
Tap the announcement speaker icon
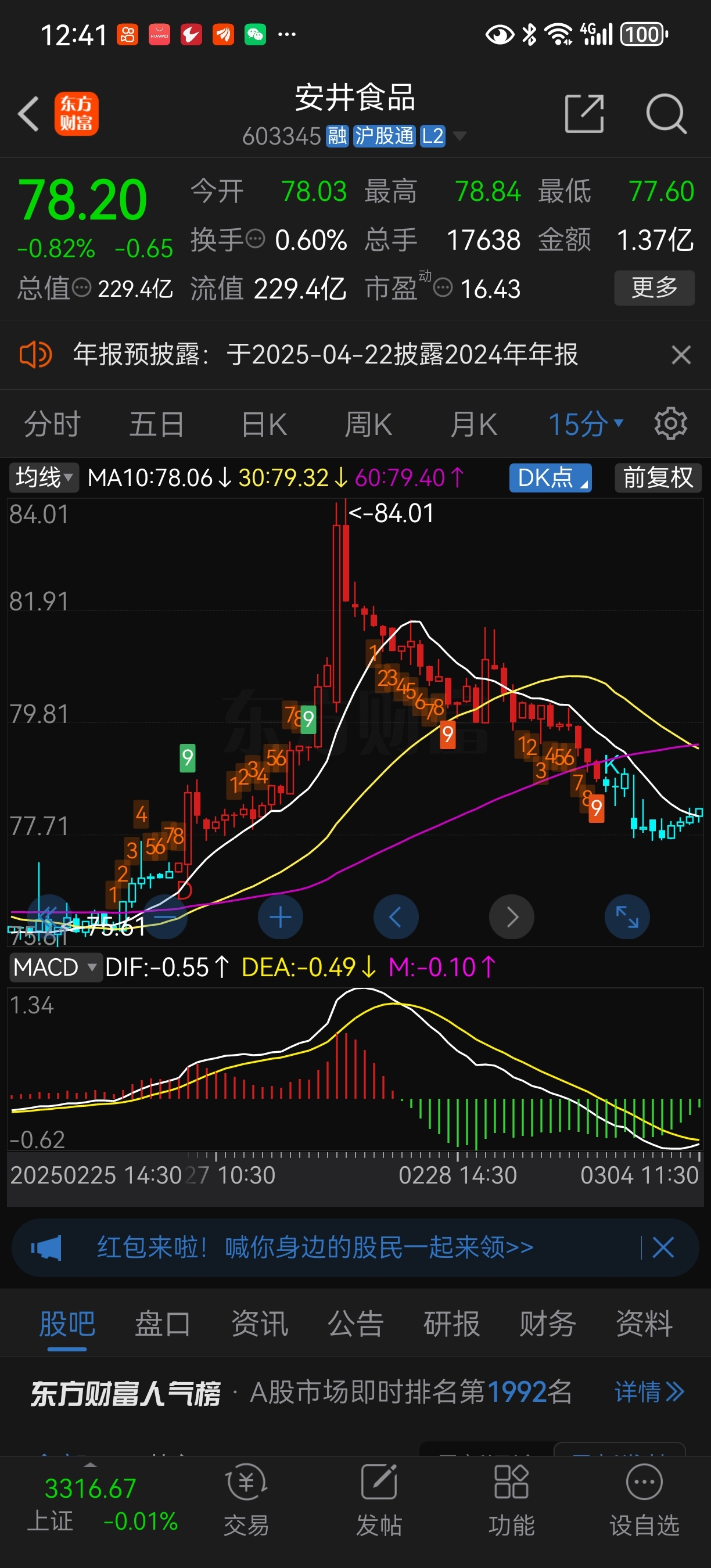(x=35, y=354)
